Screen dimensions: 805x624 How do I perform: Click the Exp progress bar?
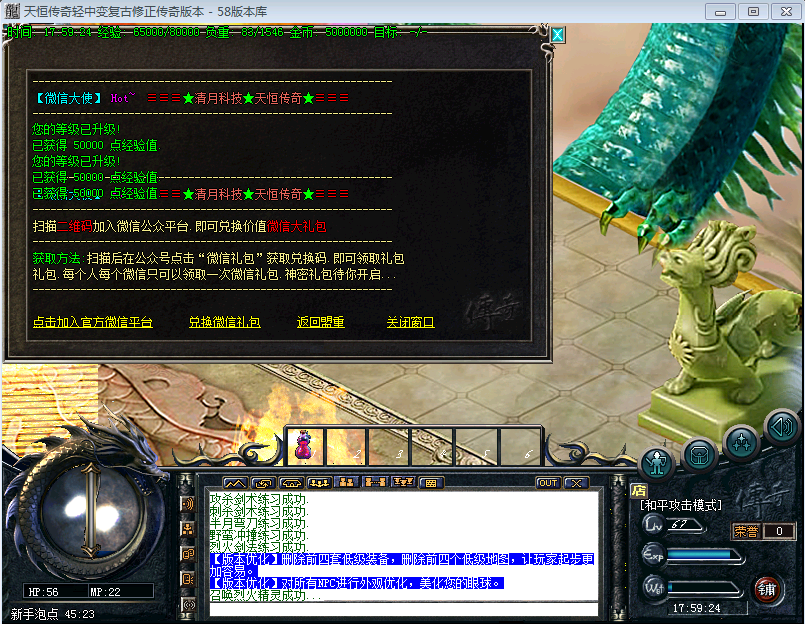703,556
